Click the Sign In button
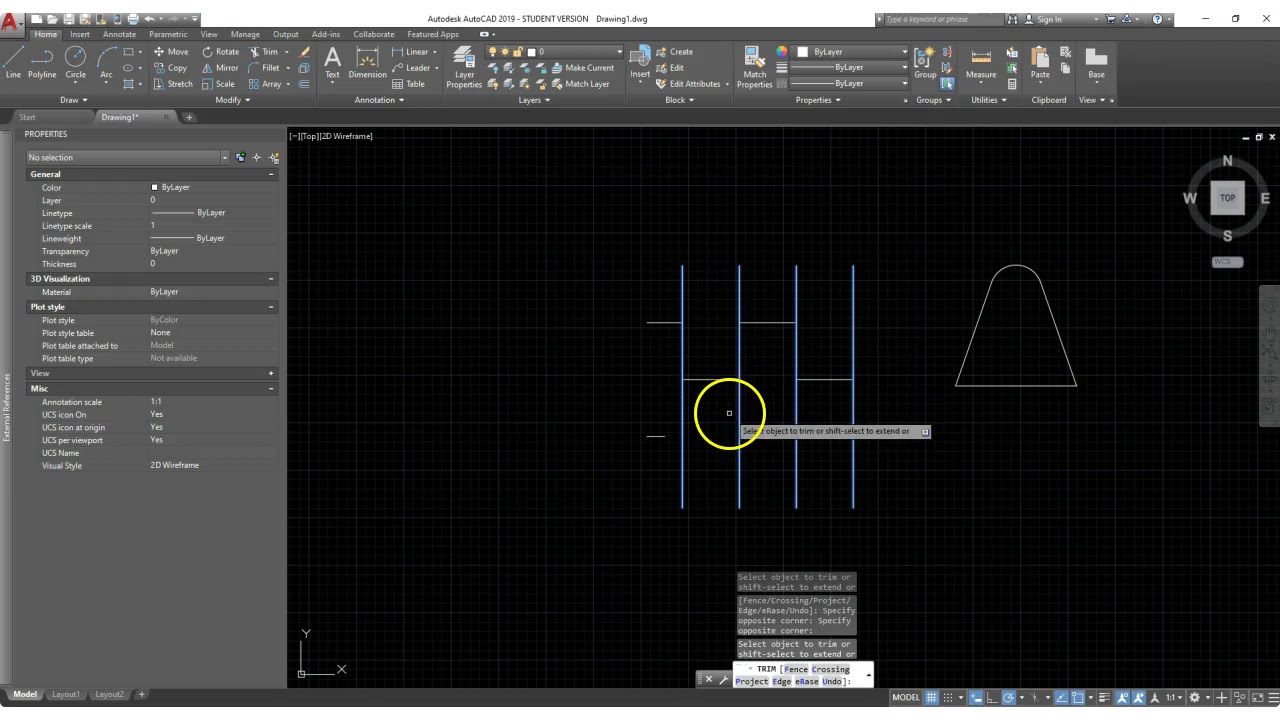This screenshot has width=1280, height=720. (x=1049, y=19)
